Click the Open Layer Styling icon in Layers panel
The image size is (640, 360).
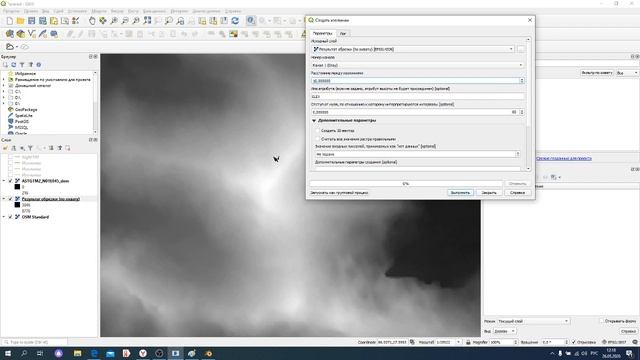coord(5,148)
